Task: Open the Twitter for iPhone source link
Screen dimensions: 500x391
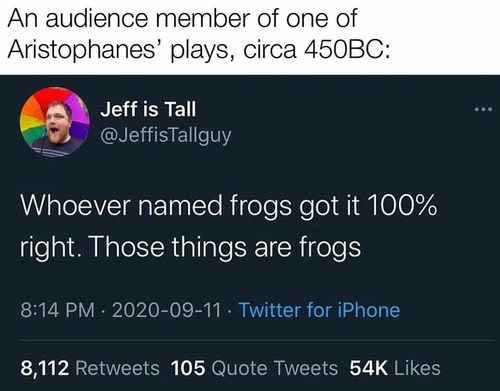Action: (x=319, y=310)
